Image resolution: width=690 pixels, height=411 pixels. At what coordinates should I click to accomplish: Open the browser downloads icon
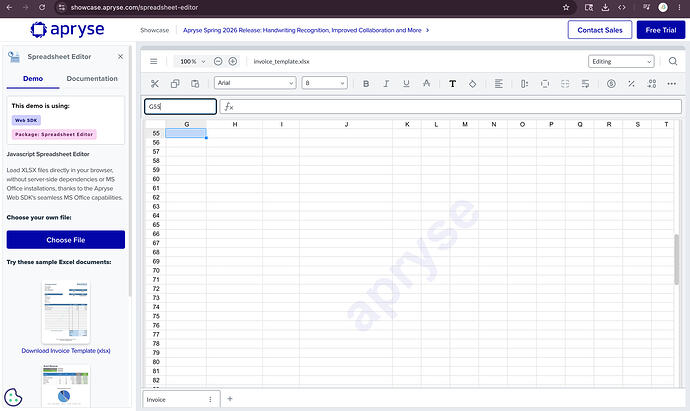(x=606, y=7)
